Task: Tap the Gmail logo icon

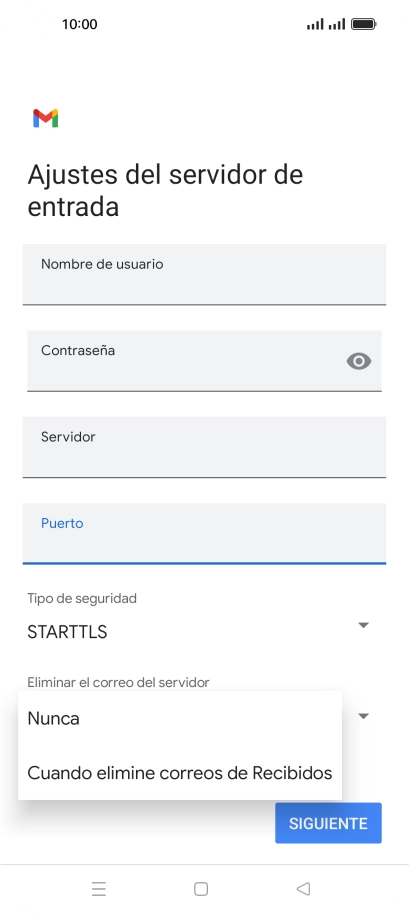Action: (45, 118)
